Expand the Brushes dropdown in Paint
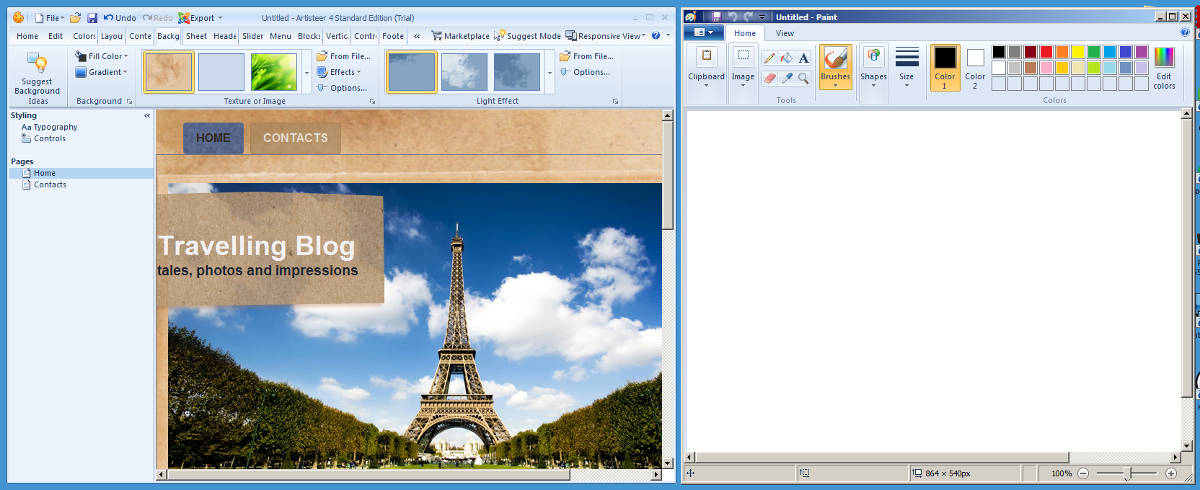 [x=835, y=85]
